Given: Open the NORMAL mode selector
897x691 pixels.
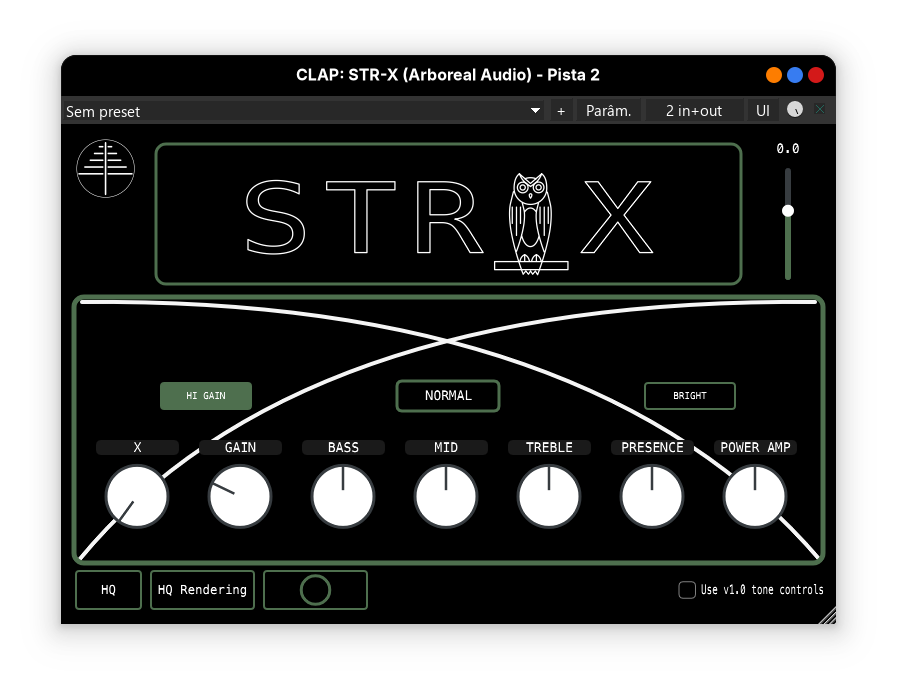Looking at the screenshot, I should (x=448, y=396).
